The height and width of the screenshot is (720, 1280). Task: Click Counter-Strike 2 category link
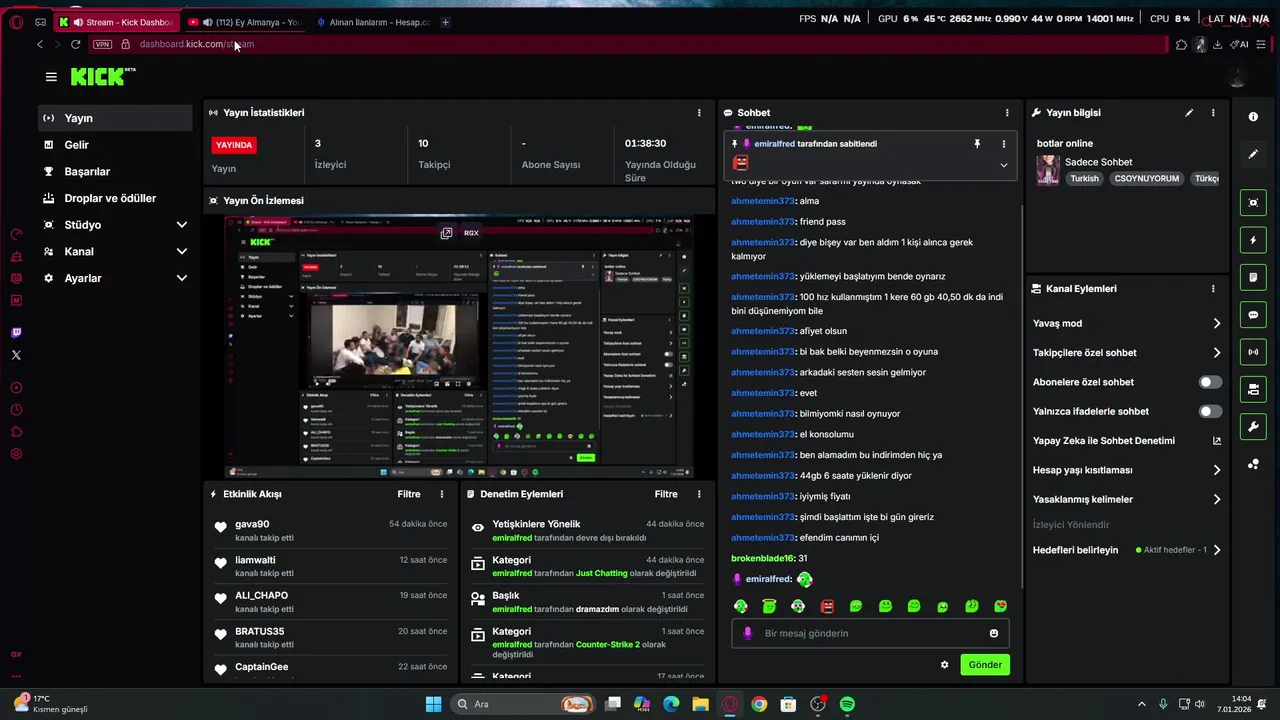click(x=608, y=645)
